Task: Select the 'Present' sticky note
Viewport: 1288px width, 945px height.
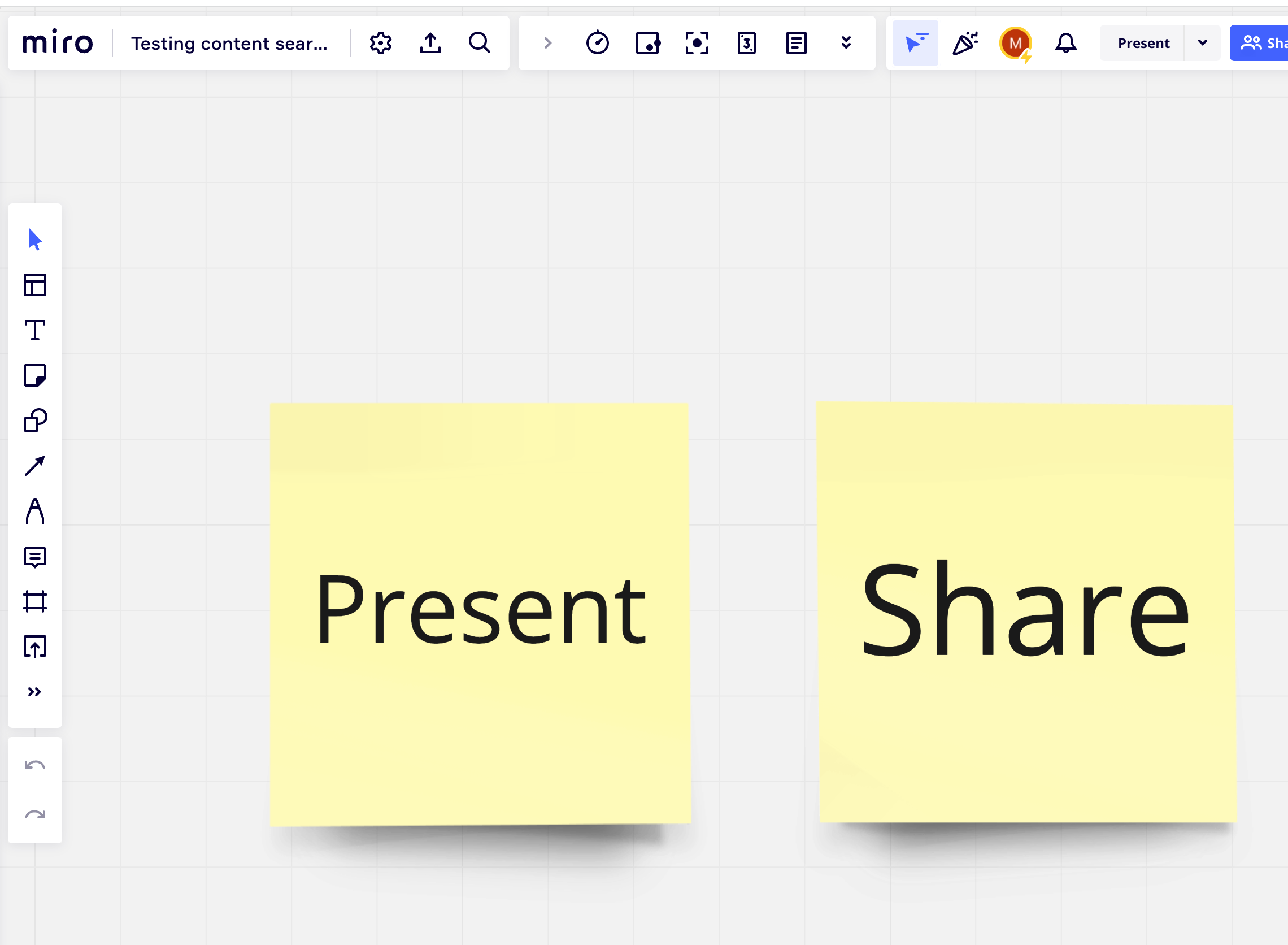Action: [480, 614]
